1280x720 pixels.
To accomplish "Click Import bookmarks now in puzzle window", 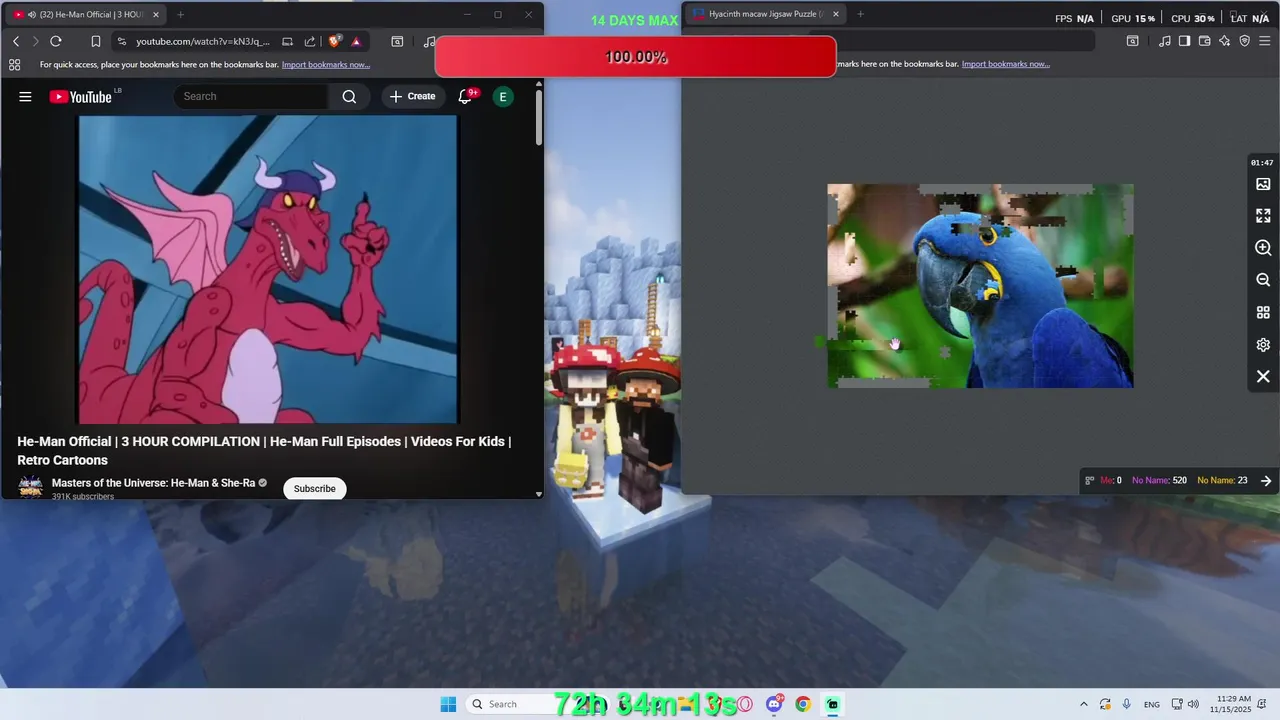I will tap(1005, 64).
